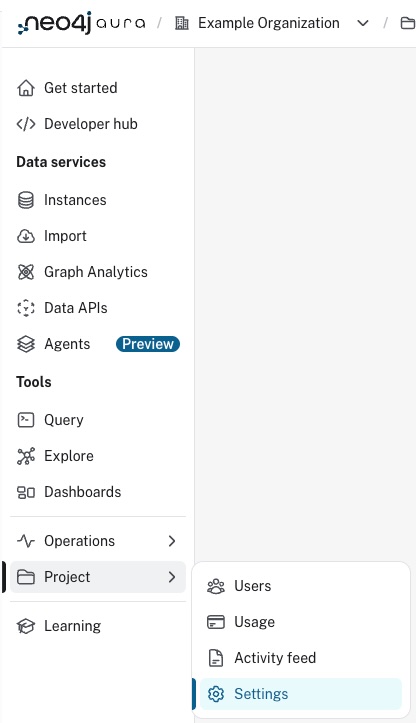Click the Dashboards layout icon
Screen dimensions: 416x723
[x=26, y=492]
